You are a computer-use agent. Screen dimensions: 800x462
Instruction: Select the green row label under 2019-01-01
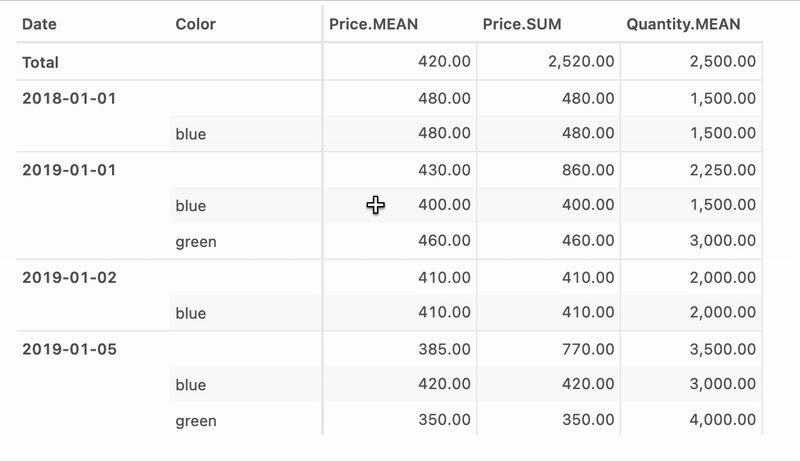point(195,242)
